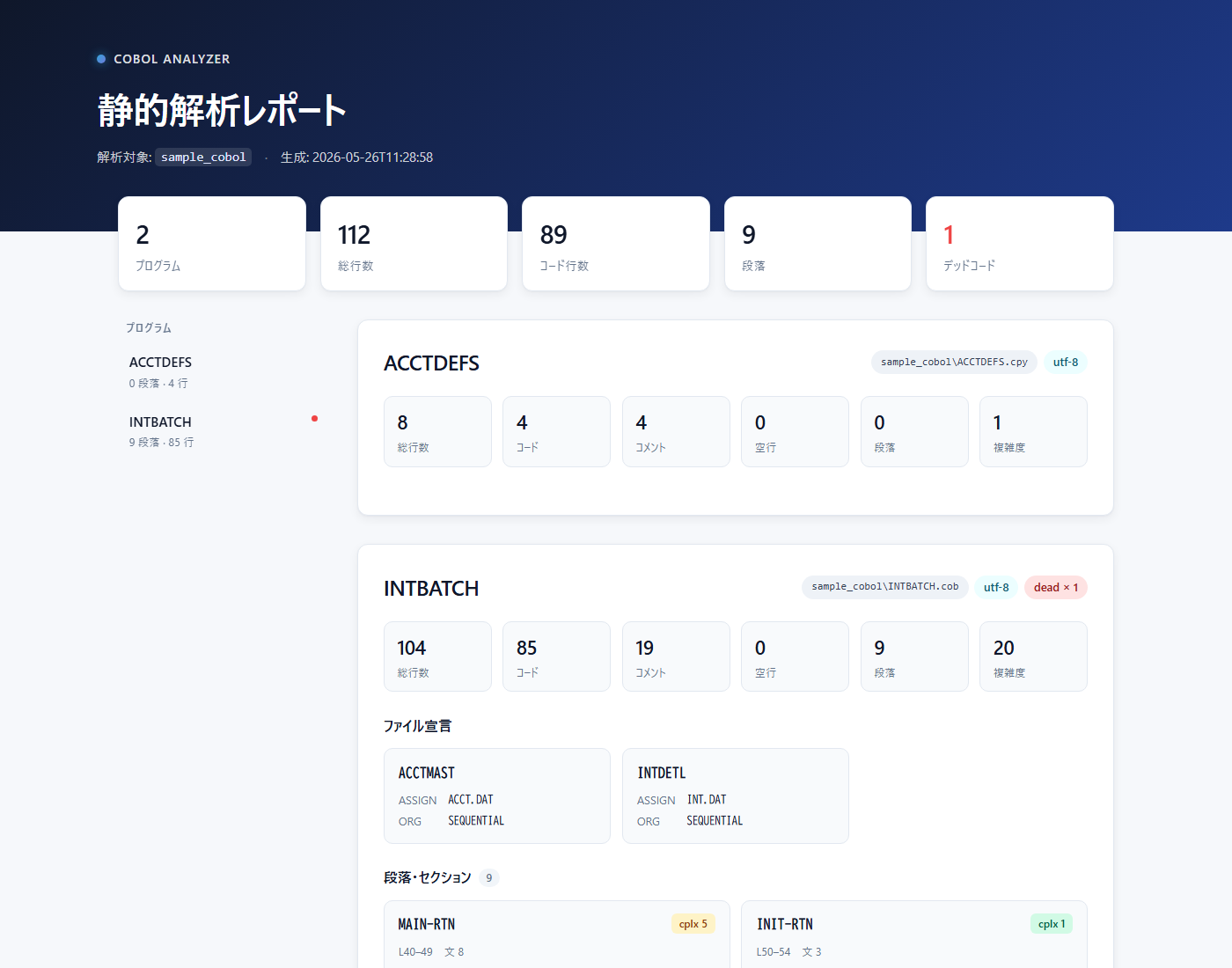Click the INTDETL file declaration card
The width and height of the screenshot is (1232, 968).
click(x=736, y=796)
